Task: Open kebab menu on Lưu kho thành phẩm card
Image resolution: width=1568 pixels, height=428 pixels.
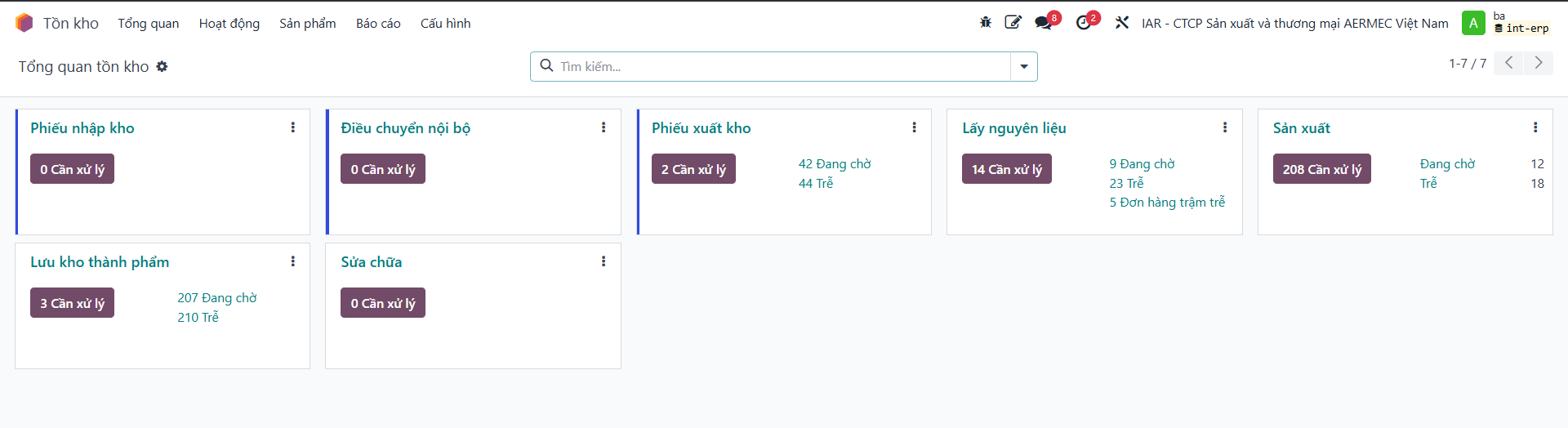Action: pos(293,261)
